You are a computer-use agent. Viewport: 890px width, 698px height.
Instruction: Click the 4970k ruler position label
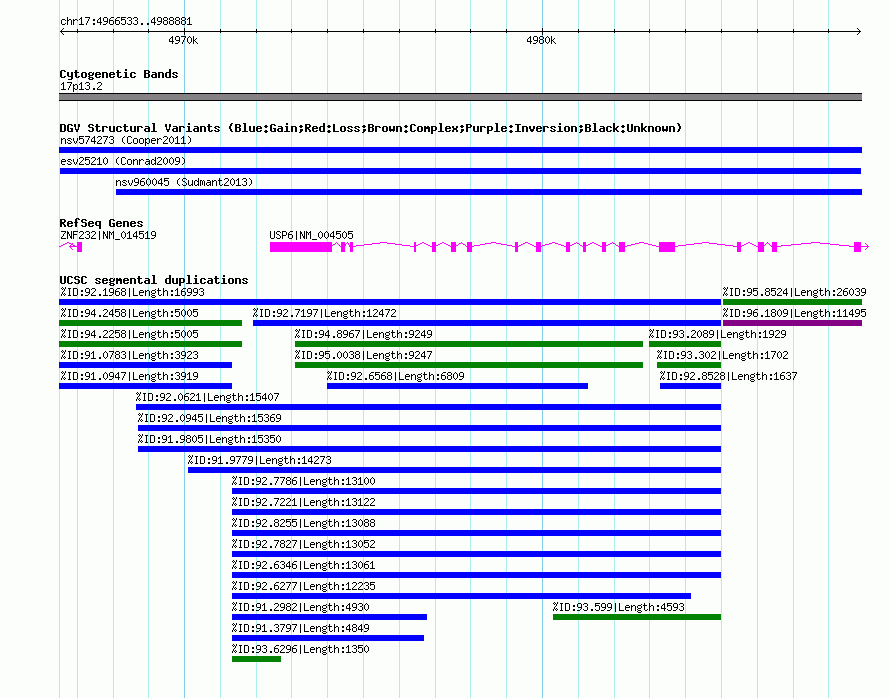[183, 40]
